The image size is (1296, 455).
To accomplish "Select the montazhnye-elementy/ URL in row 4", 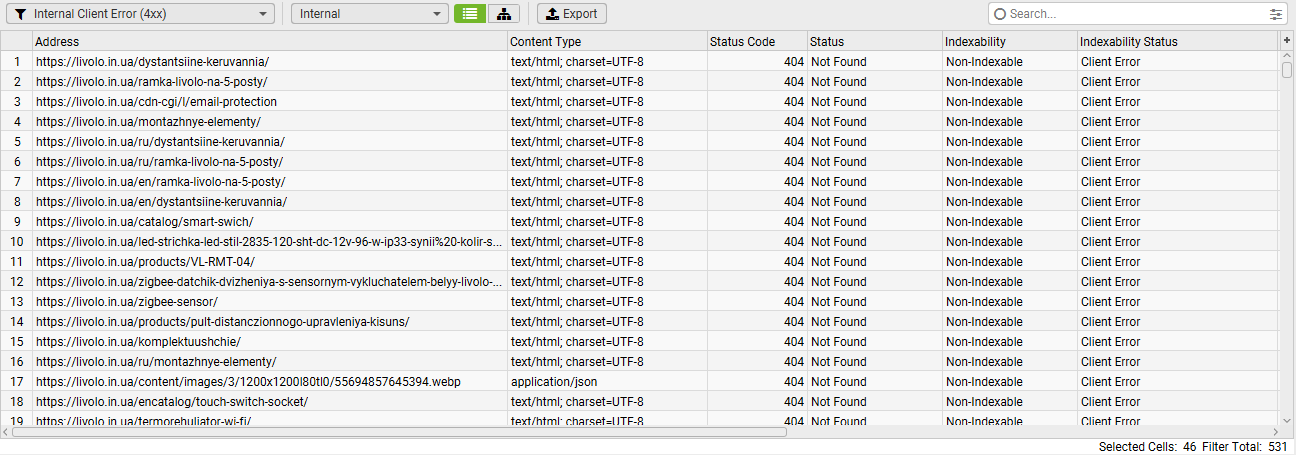I will coord(148,122).
